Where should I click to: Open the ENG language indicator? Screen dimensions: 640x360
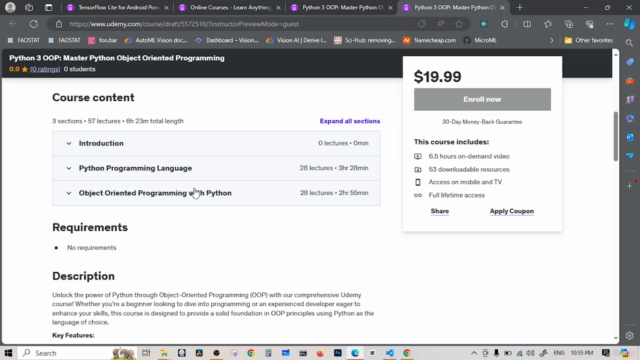(x=559, y=353)
